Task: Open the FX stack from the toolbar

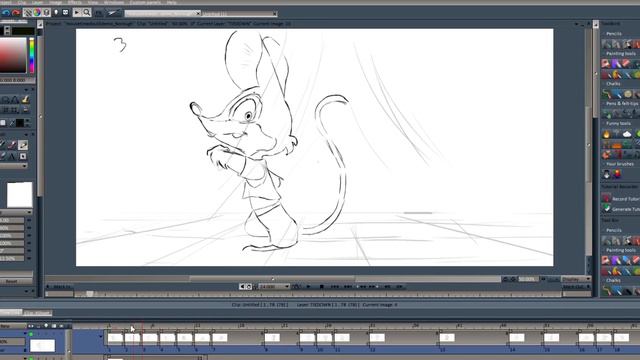Action: click(99, 13)
